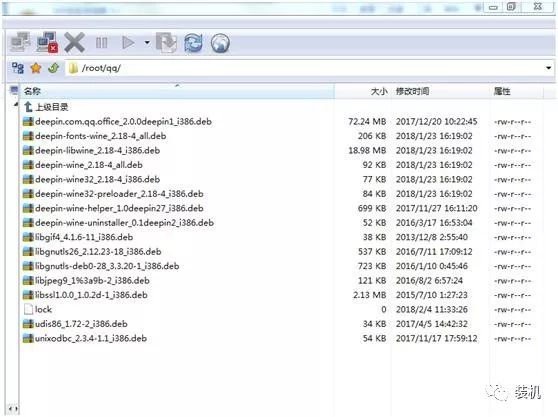Click the date 2018/2/4 11:33:26

click(432, 309)
